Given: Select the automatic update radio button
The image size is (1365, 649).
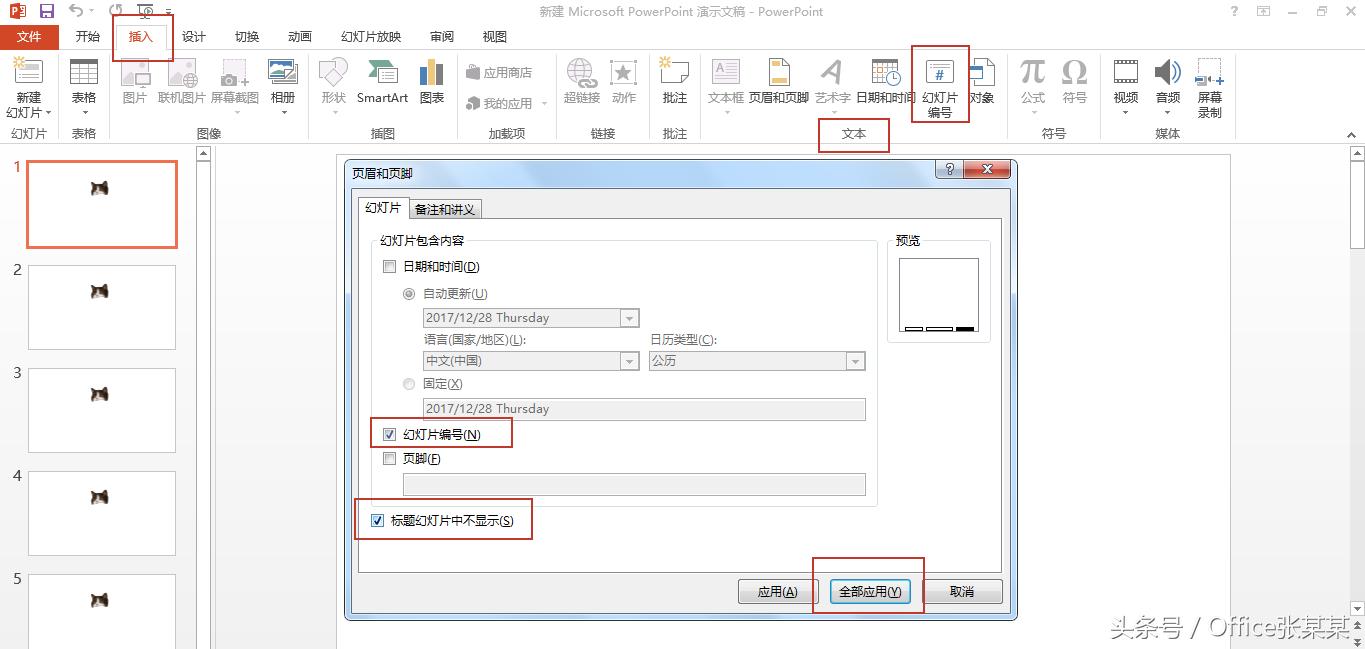Looking at the screenshot, I should tap(408, 293).
